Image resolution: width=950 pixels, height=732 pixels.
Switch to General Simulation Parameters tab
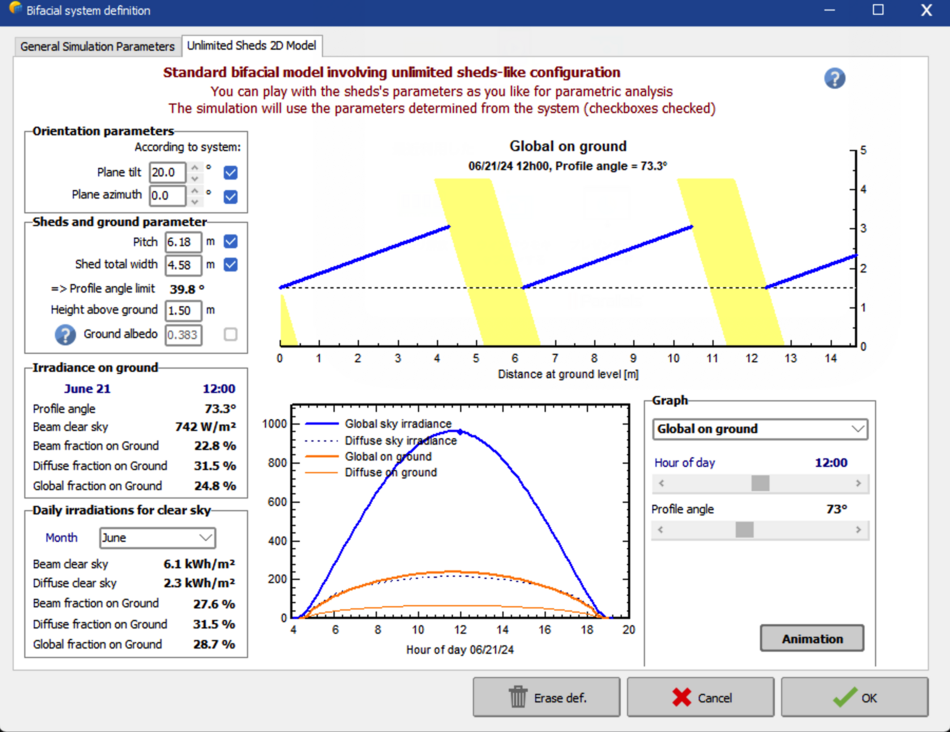point(97,46)
